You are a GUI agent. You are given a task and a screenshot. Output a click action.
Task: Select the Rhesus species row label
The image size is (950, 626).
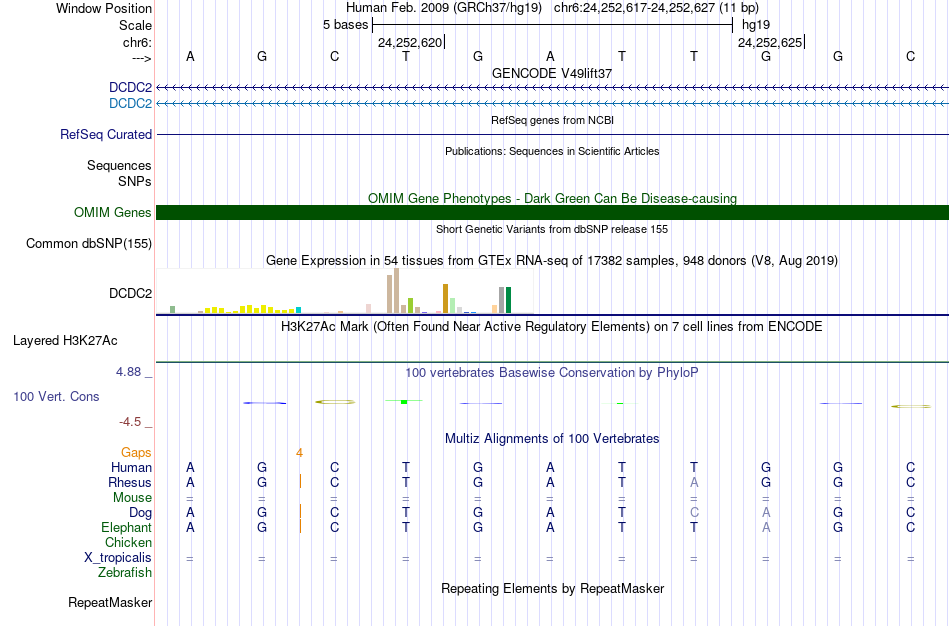tap(130, 482)
